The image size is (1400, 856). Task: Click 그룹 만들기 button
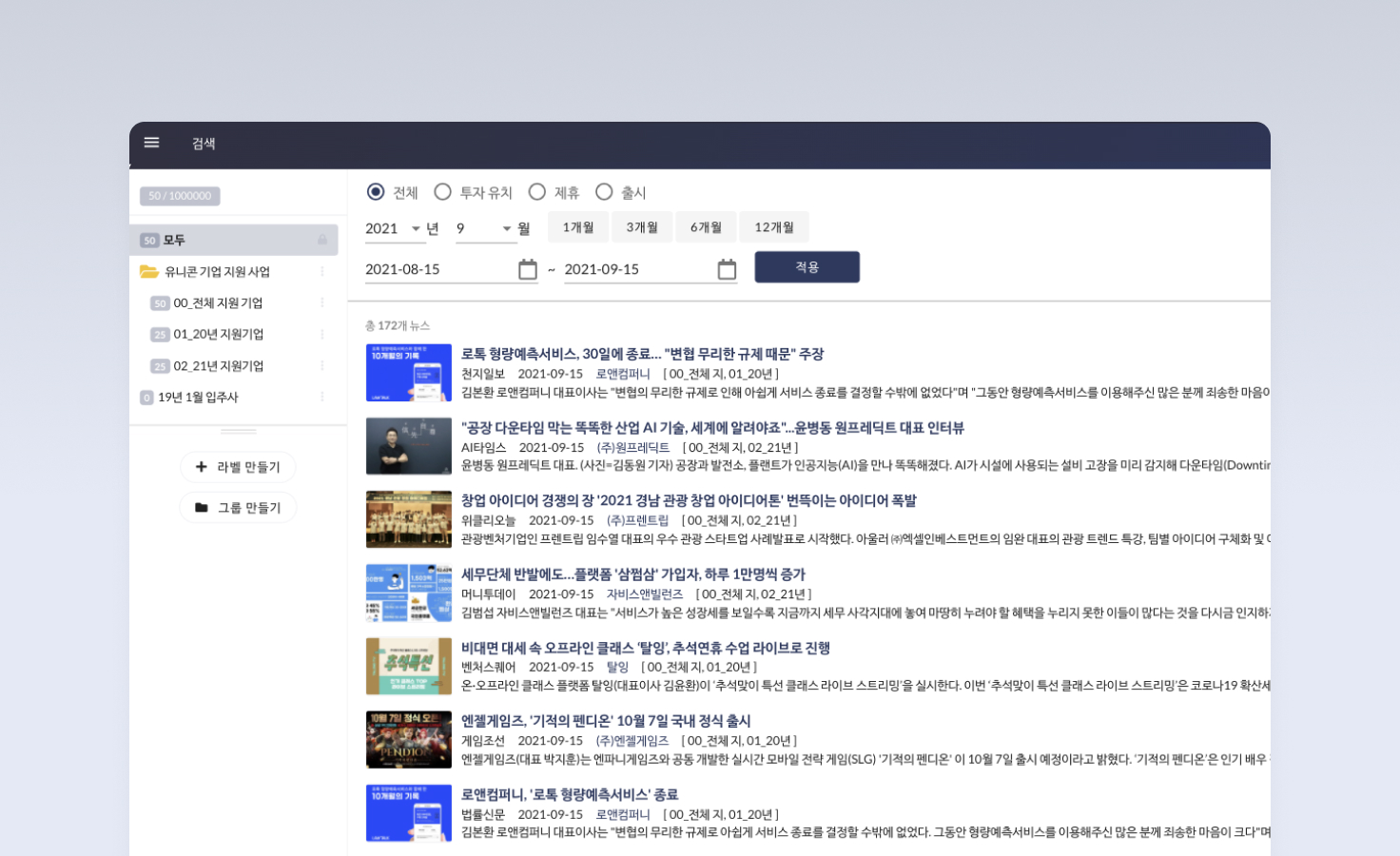[238, 508]
